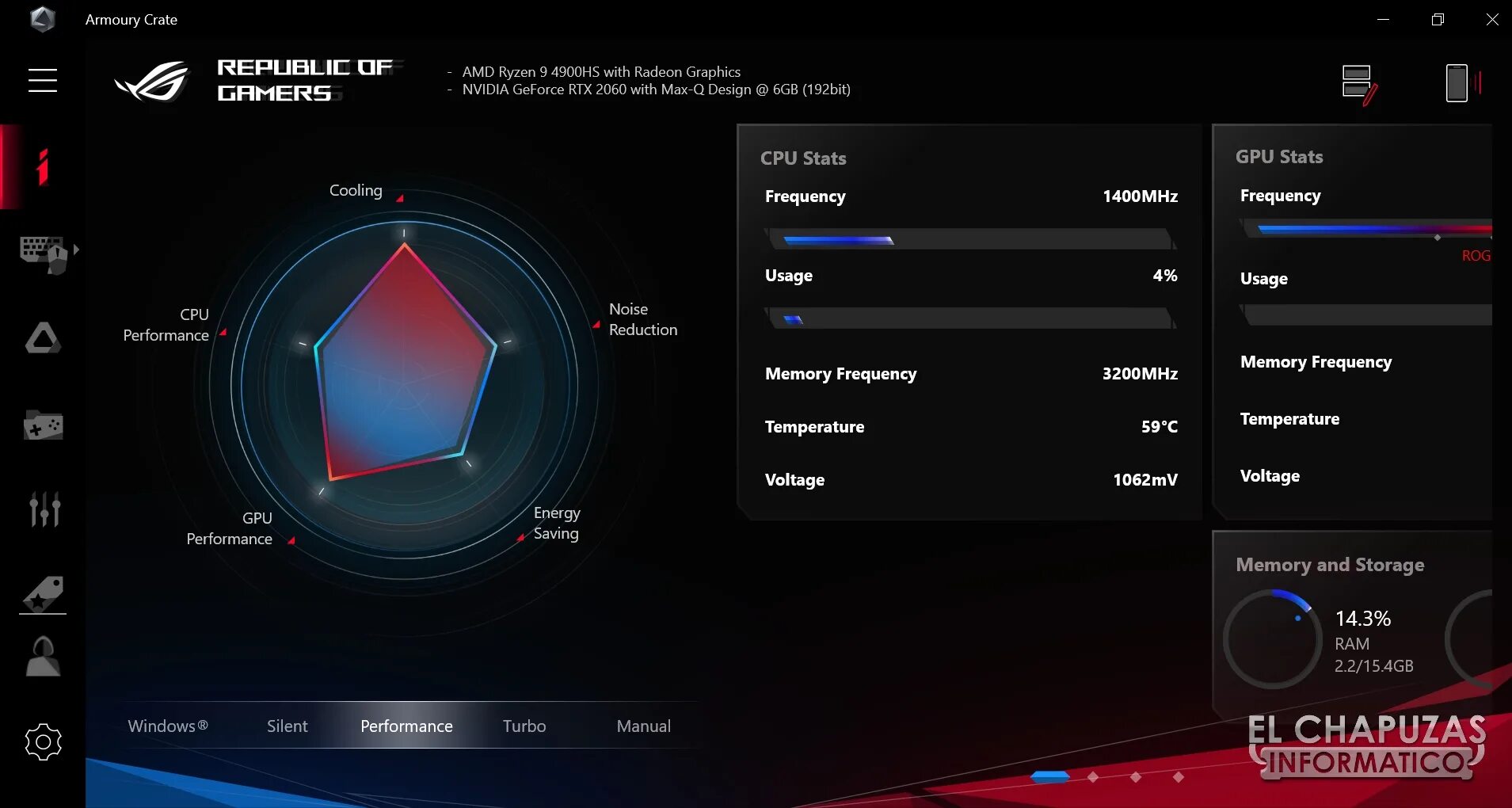Click the Armoury Crate app logo
The image size is (1512, 808).
coord(42,19)
